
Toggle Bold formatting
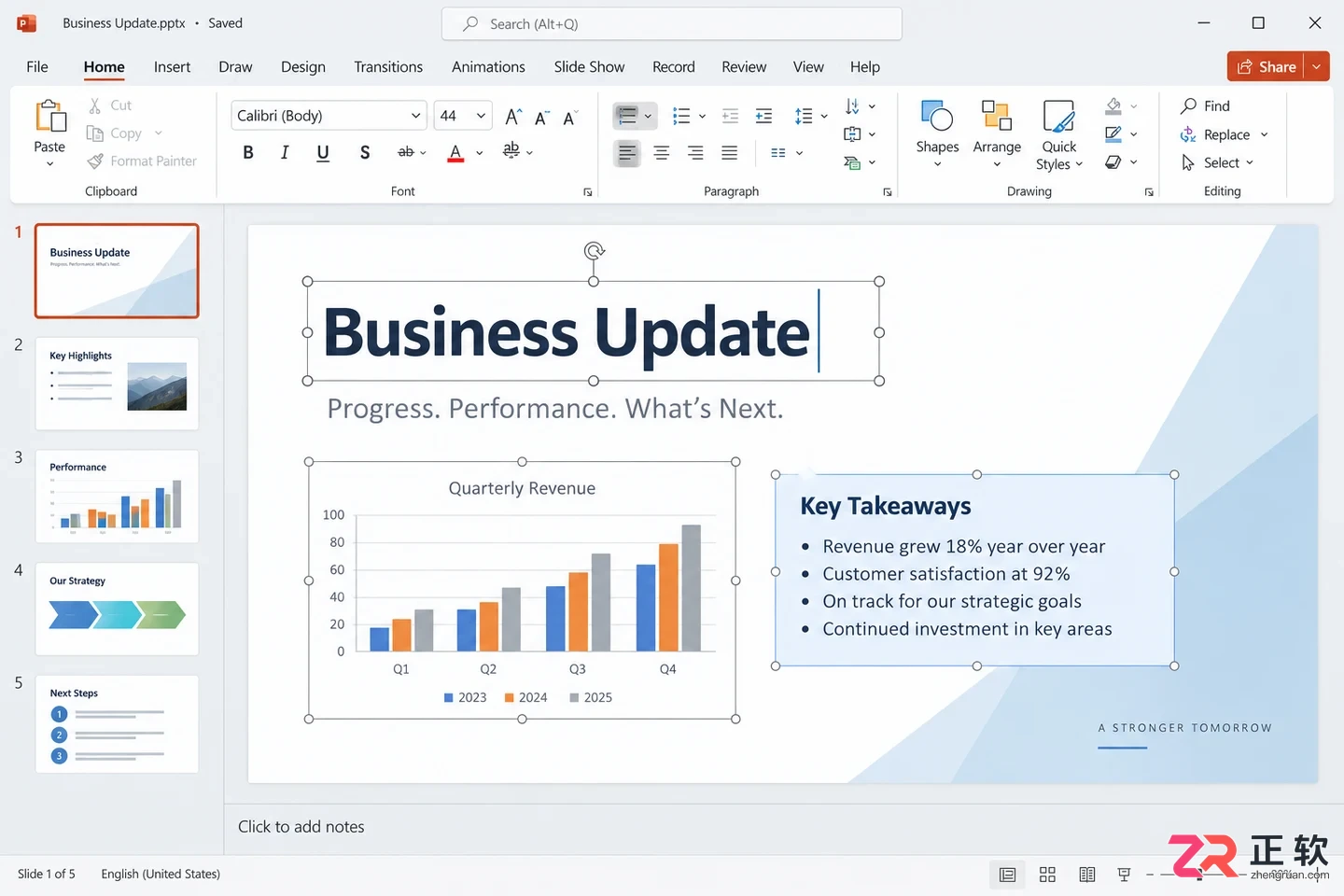pos(248,152)
